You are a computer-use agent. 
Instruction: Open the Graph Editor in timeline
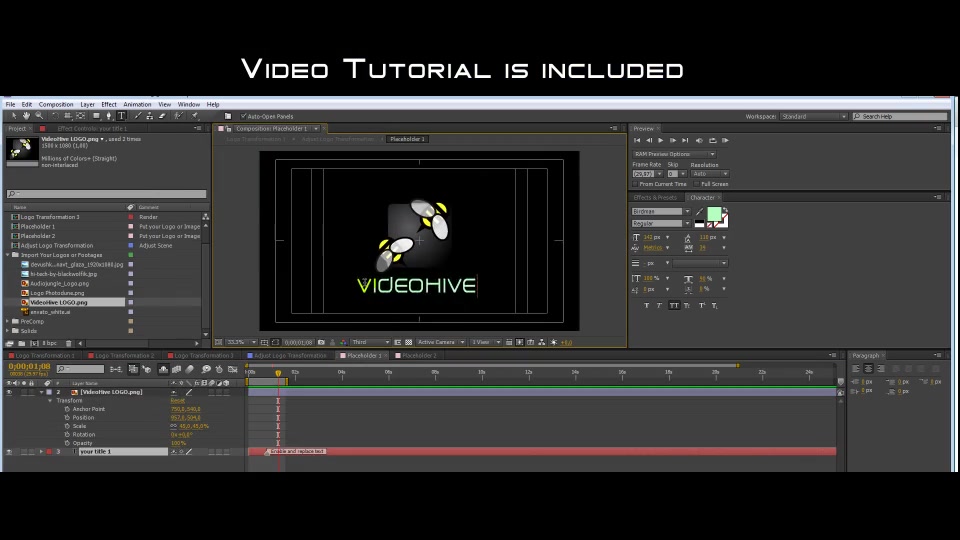pos(233,369)
